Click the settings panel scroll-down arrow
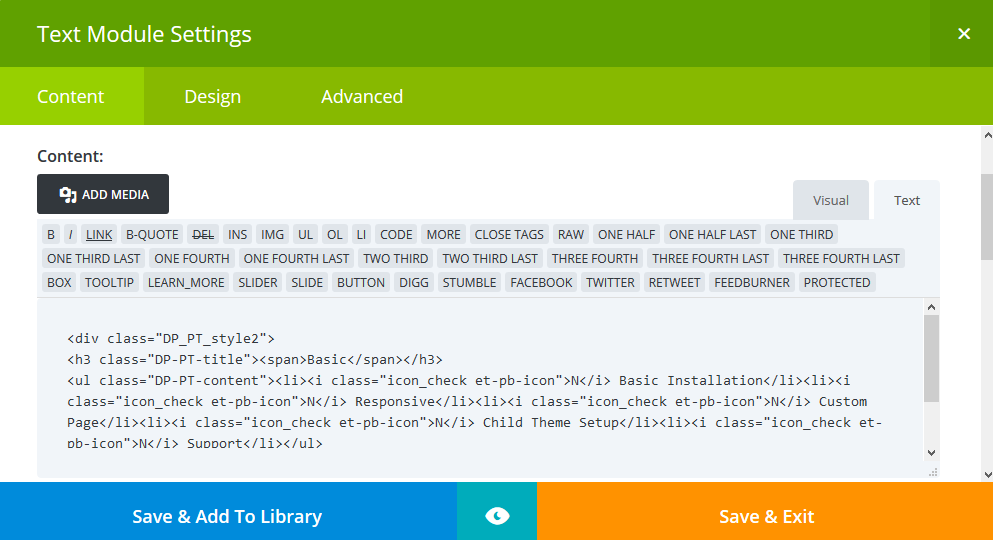 [x=987, y=474]
